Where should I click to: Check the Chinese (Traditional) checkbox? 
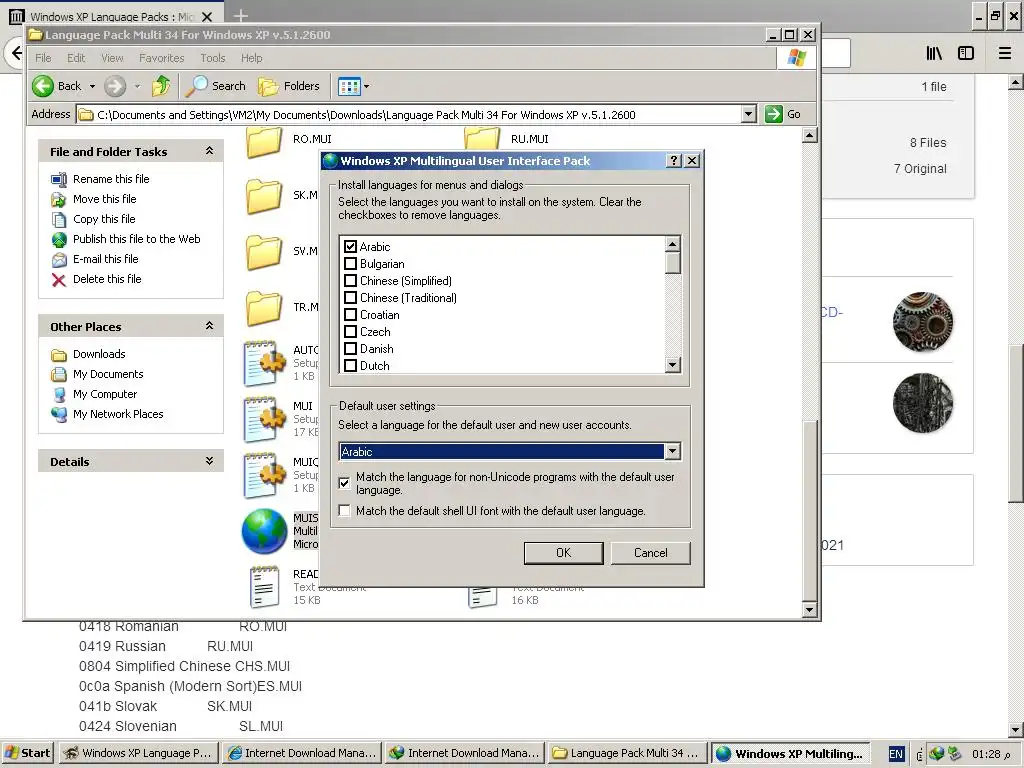pyautogui.click(x=351, y=298)
